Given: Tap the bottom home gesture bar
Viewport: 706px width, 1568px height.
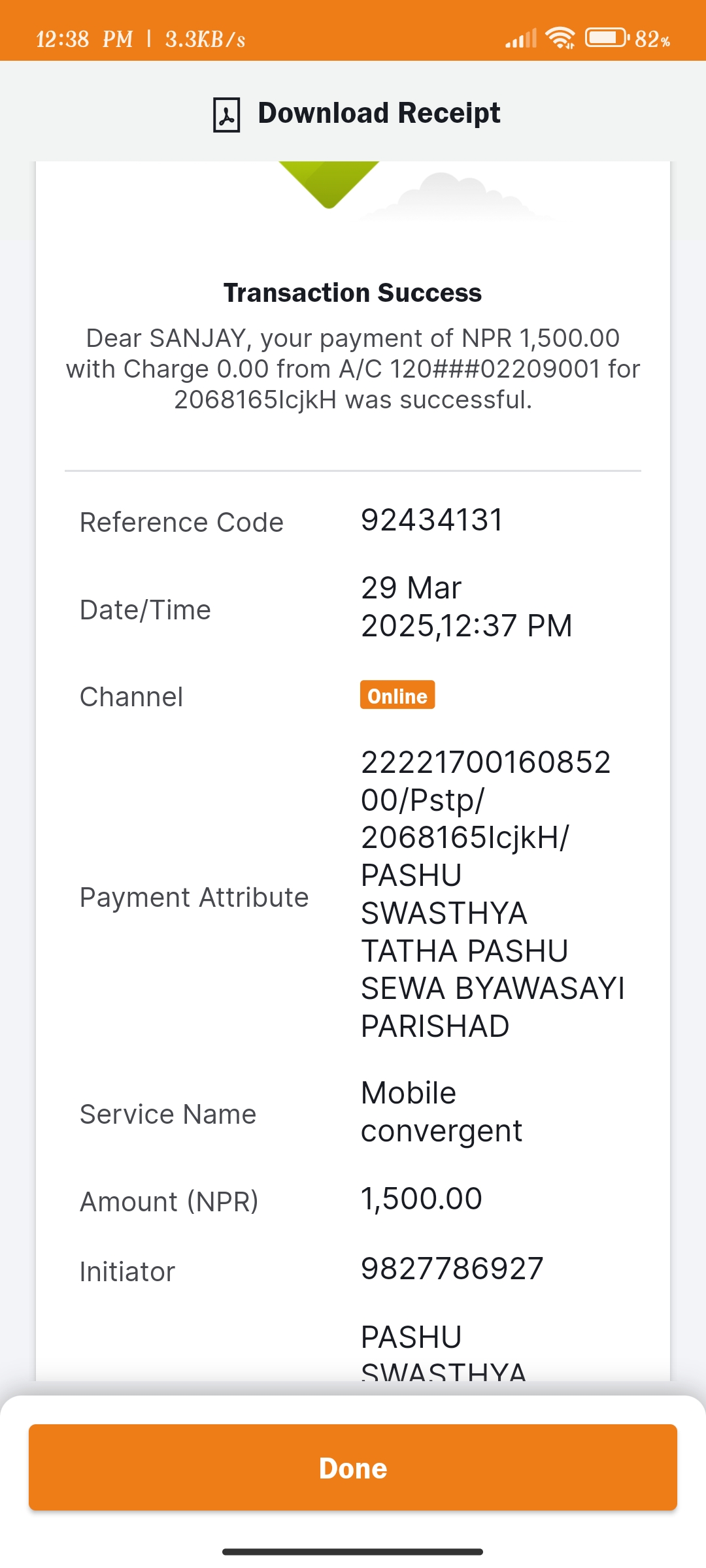Looking at the screenshot, I should click(x=353, y=1552).
